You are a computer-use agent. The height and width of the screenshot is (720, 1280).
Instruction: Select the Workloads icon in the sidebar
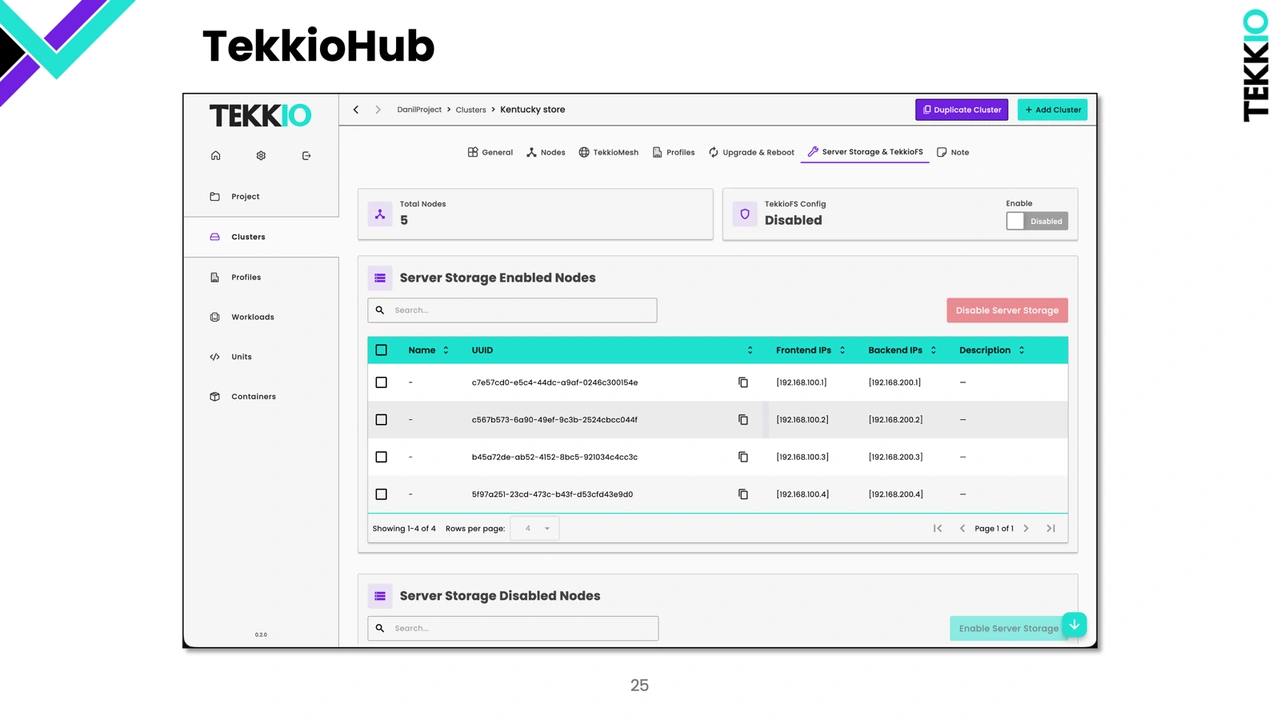click(x=214, y=316)
